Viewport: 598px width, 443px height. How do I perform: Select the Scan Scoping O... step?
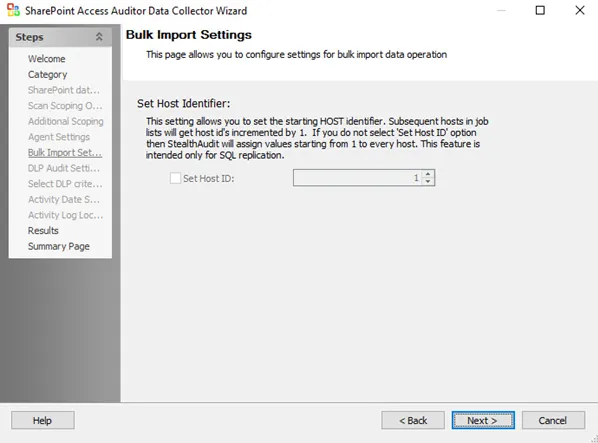(x=65, y=106)
